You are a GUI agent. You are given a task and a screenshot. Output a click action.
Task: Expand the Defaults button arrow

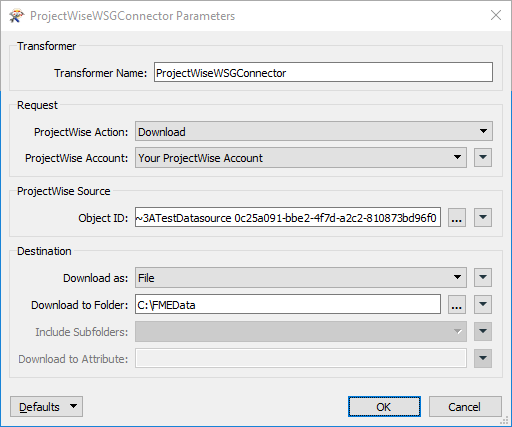(x=74, y=406)
